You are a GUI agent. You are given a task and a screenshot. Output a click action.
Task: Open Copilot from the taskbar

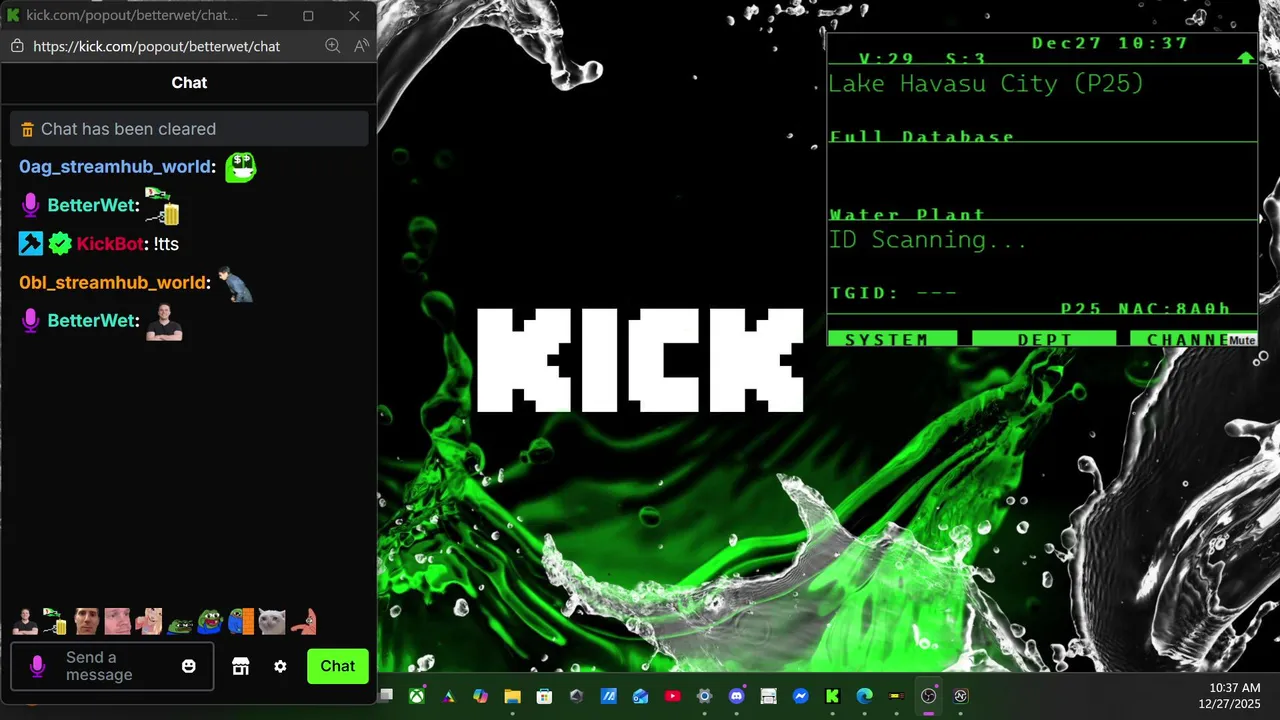tap(480, 696)
